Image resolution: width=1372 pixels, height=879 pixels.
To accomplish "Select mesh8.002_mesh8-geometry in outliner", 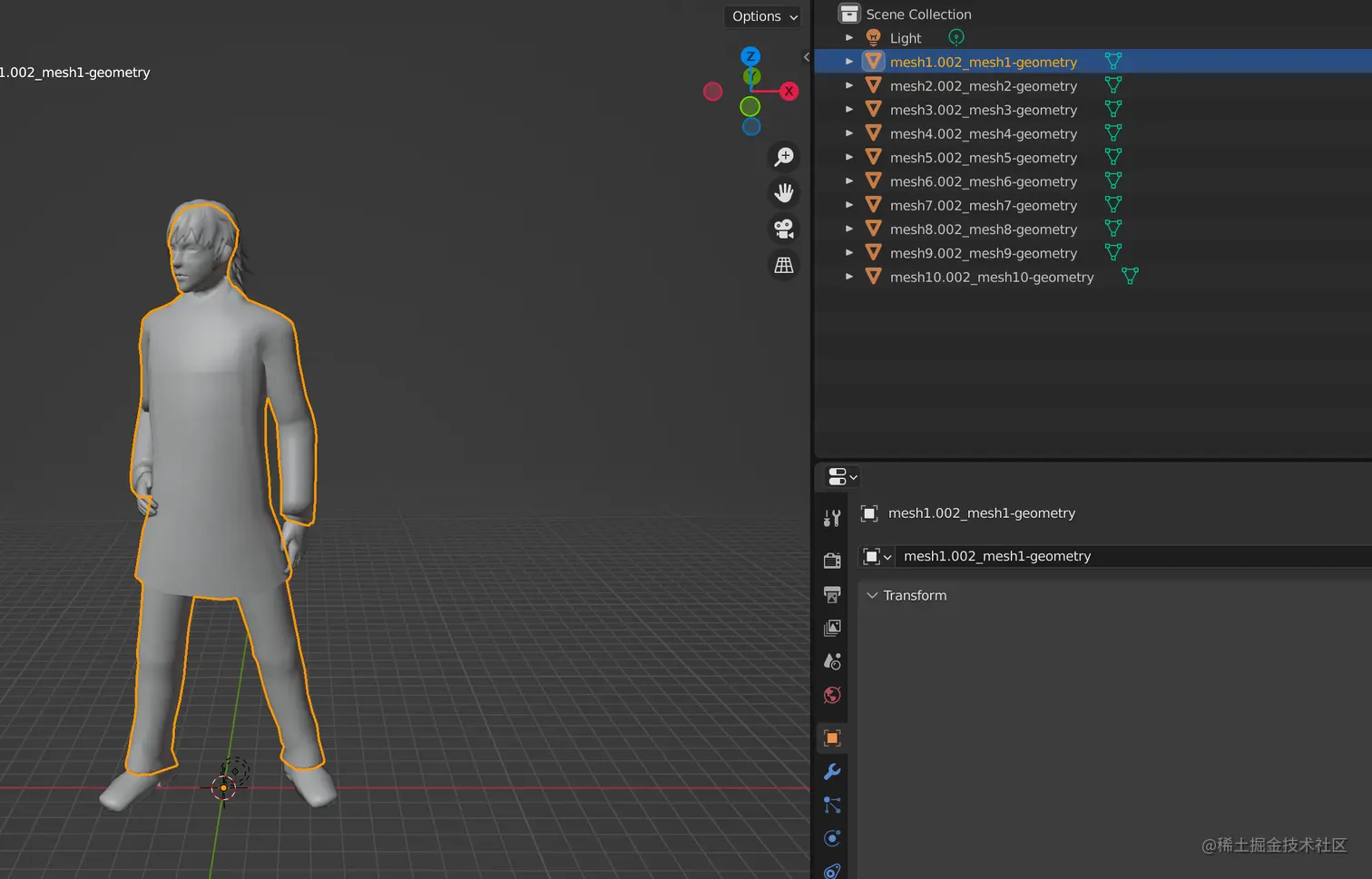I will tap(984, 230).
